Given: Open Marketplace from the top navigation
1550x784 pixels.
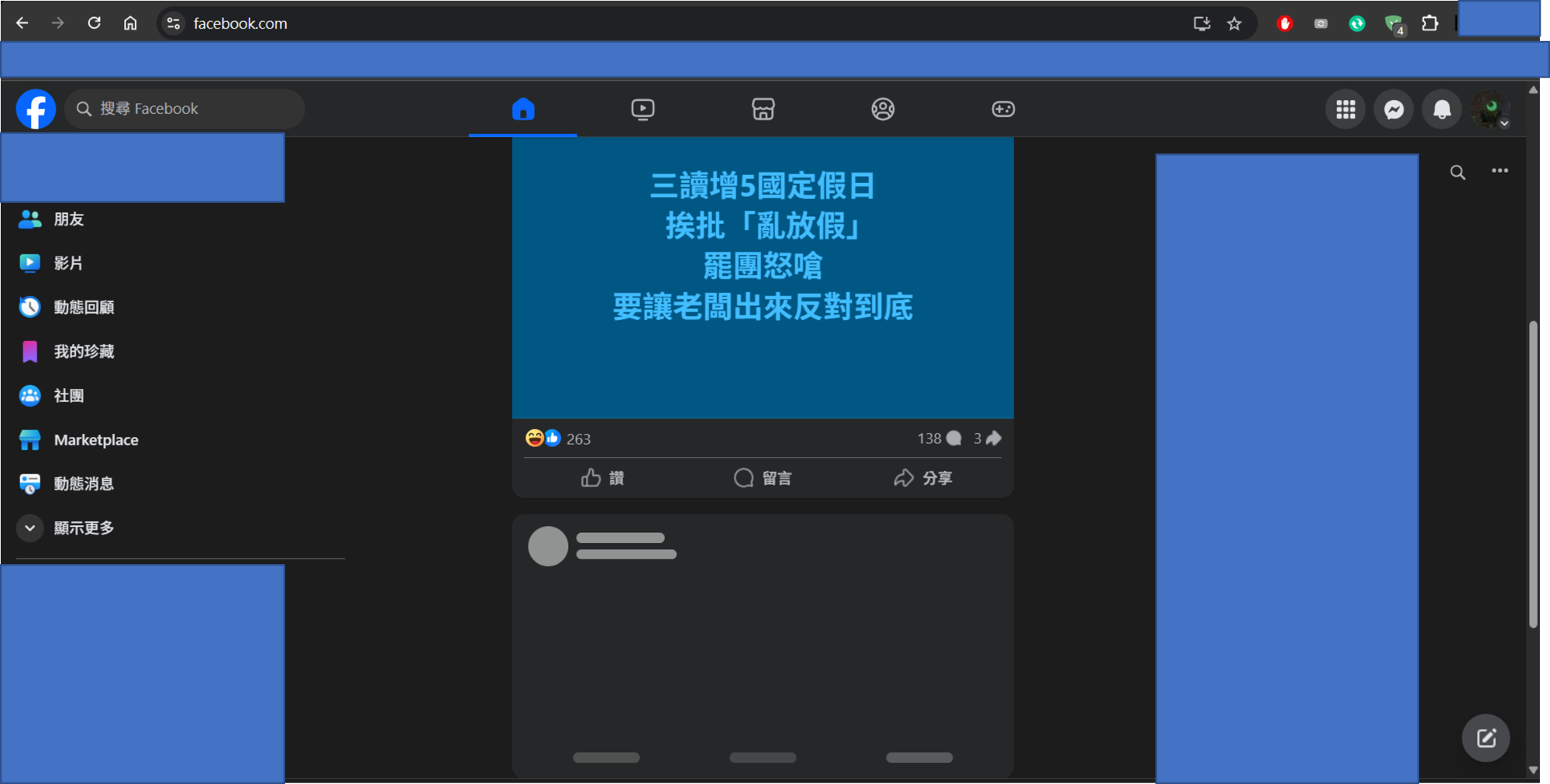Looking at the screenshot, I should tap(763, 109).
